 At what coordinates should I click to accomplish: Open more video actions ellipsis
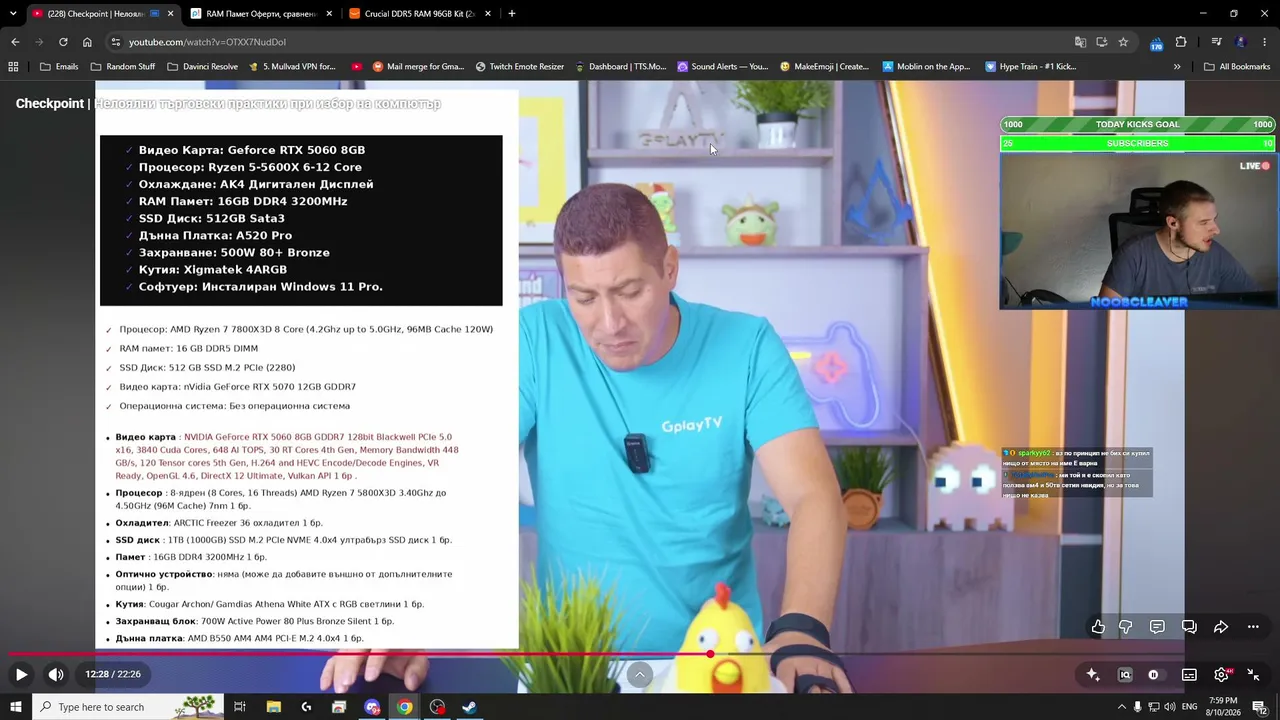click(1253, 627)
